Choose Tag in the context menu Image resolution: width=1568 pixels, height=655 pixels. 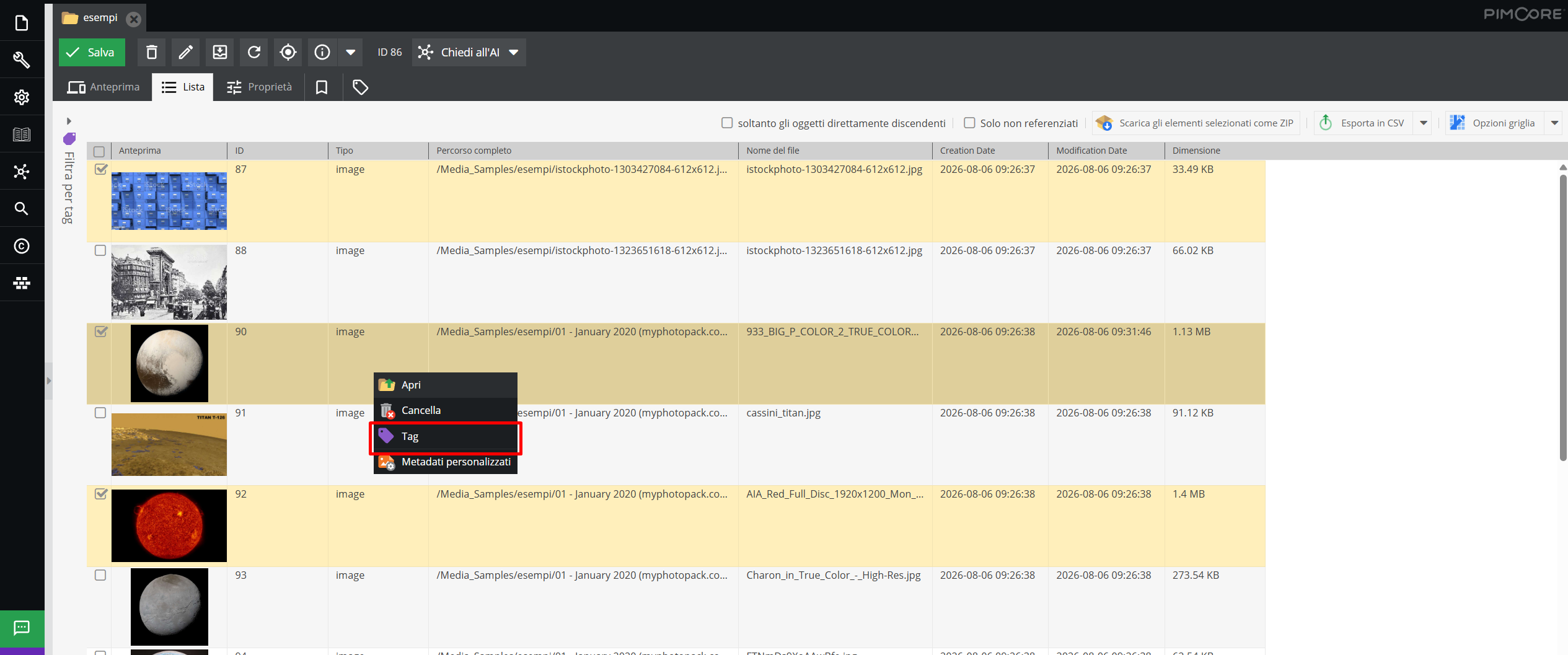point(445,436)
